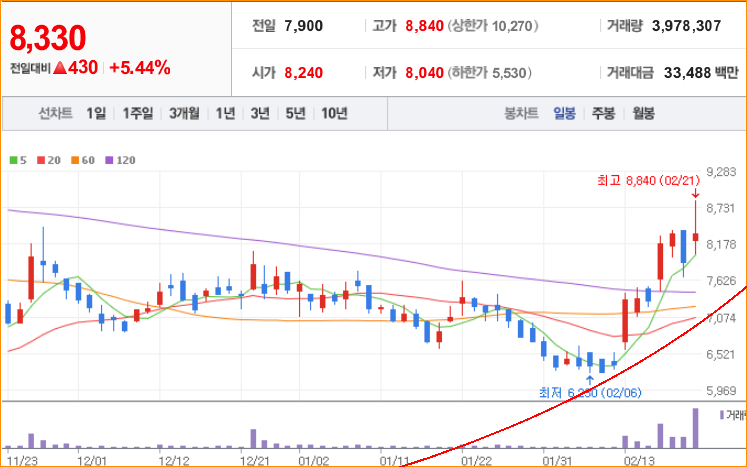Click the 저가 value 8,040
The image size is (747, 467).
[x=424, y=73]
